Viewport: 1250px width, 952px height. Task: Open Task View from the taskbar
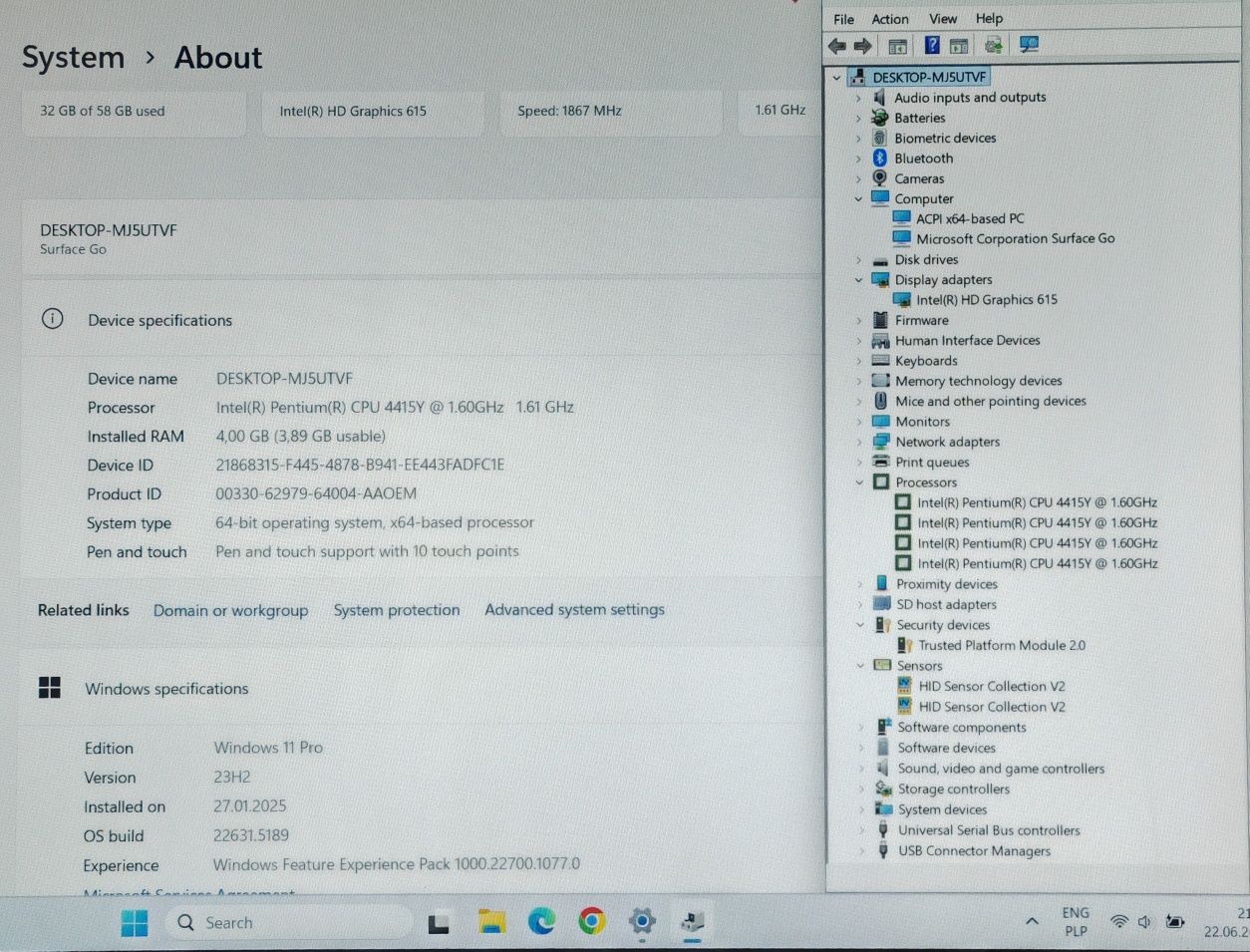[439, 923]
